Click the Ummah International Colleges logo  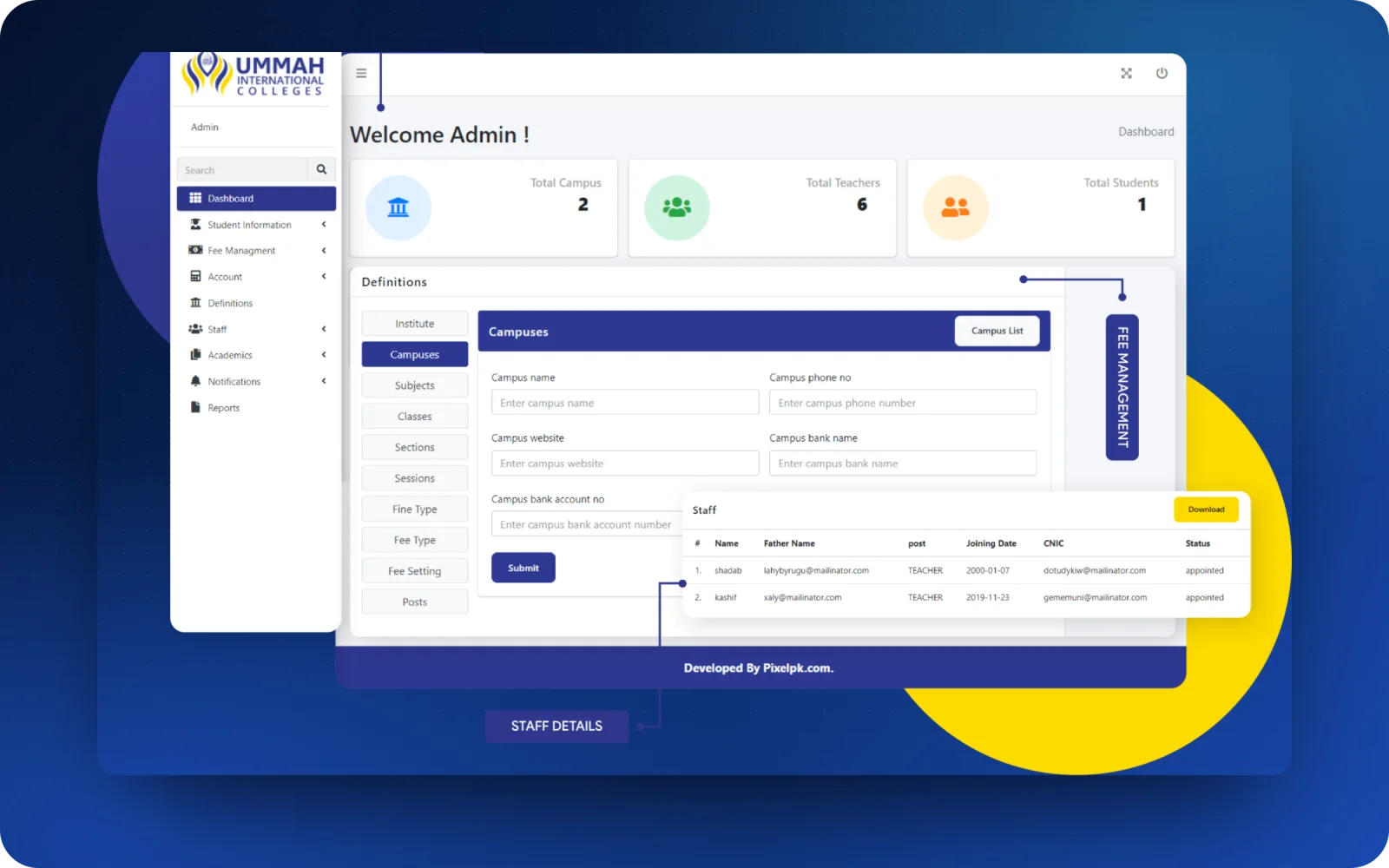point(253,75)
